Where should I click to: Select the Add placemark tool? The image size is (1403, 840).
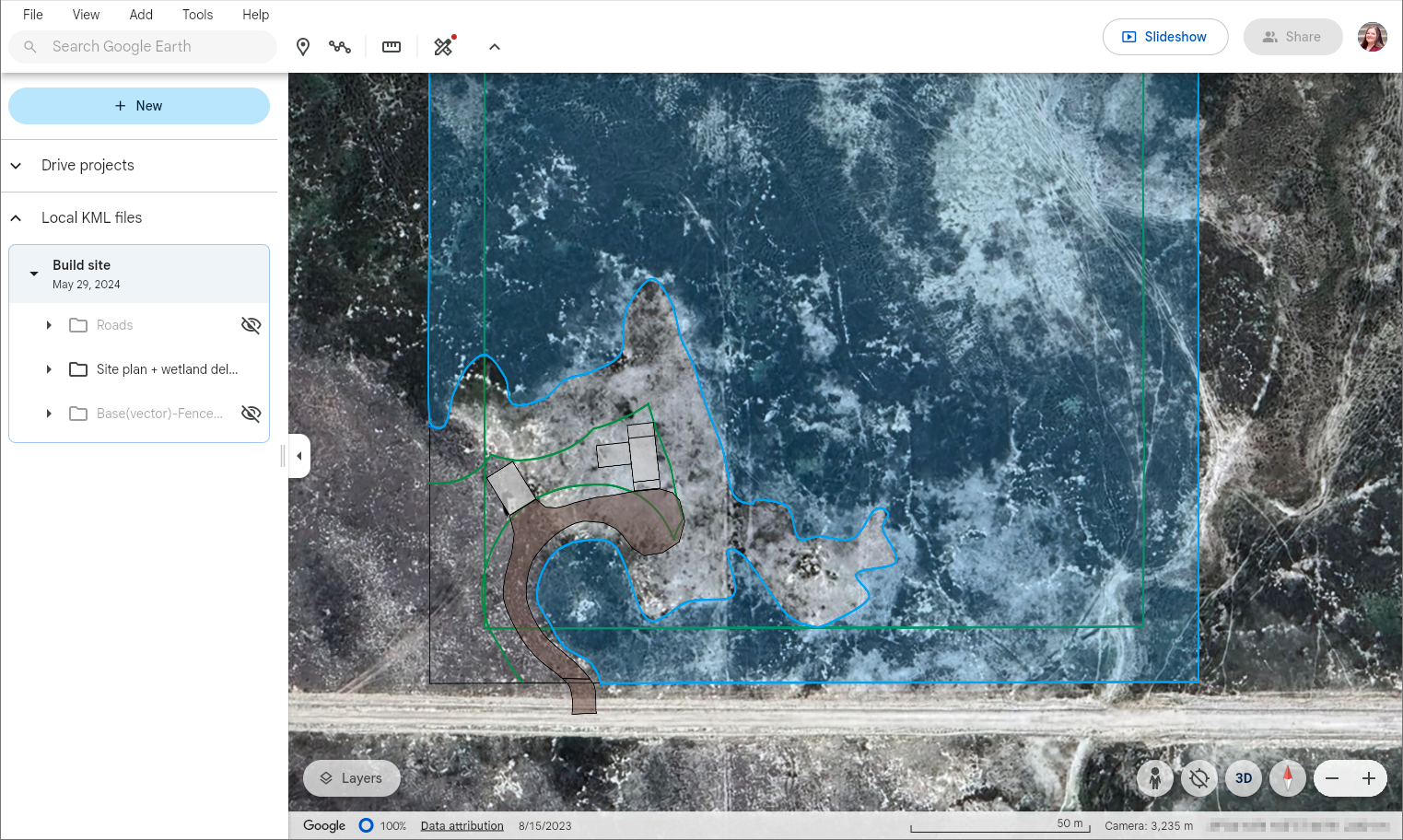pyautogui.click(x=302, y=46)
